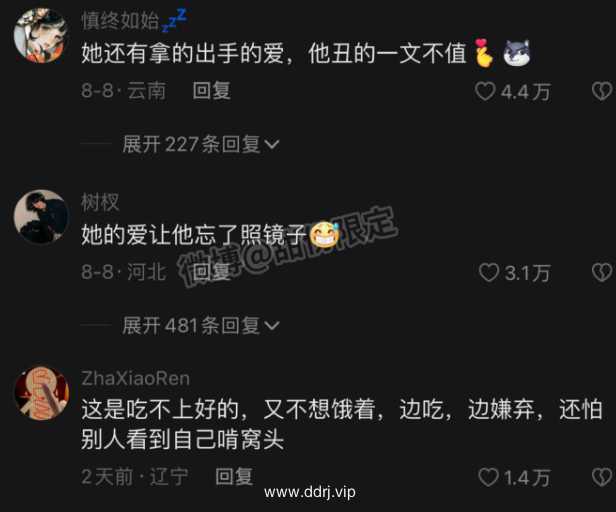Open ZhaXiaoRen profile avatar
616x512 pixels.
41,393
